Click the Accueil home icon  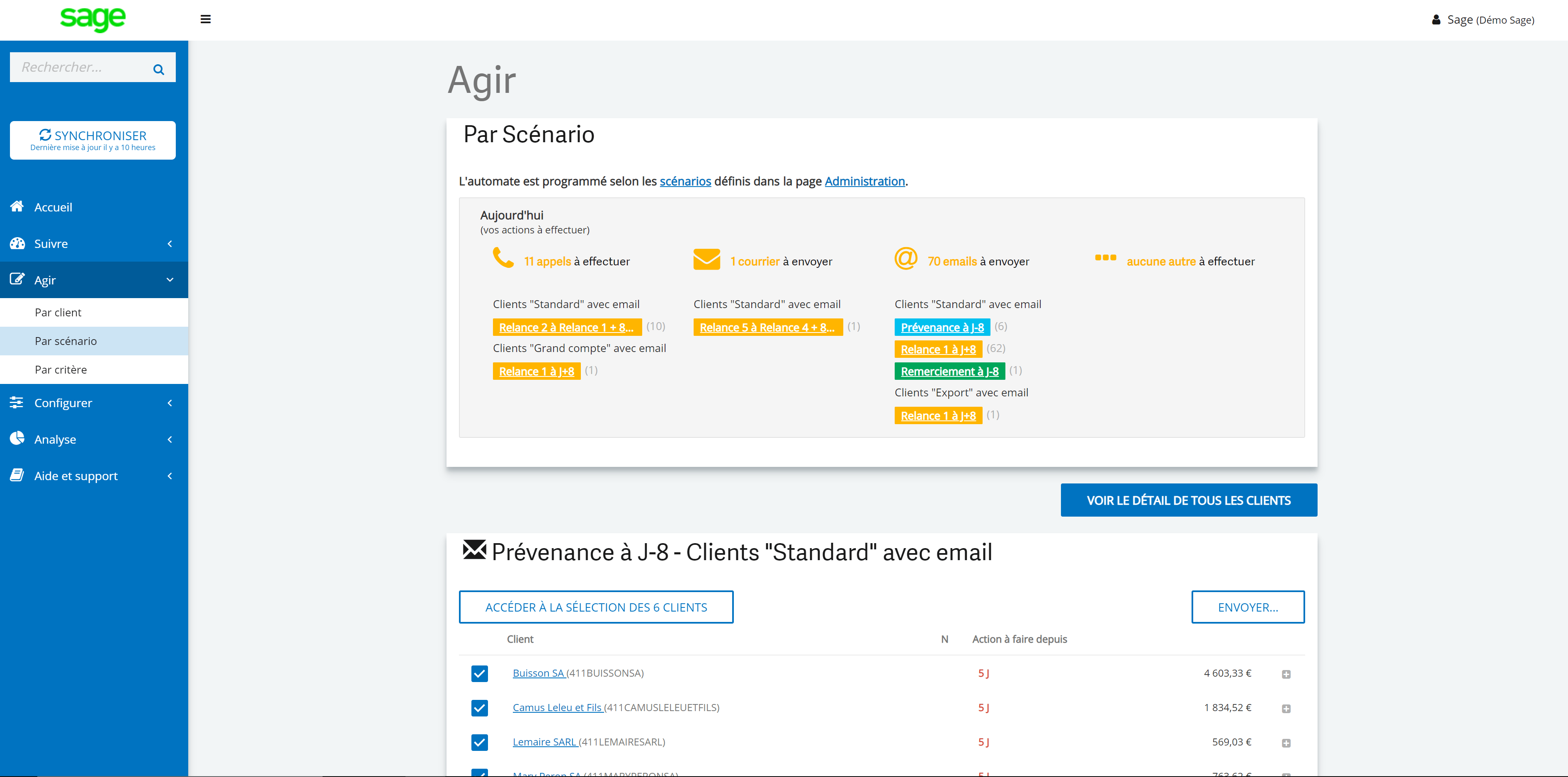pyautogui.click(x=17, y=206)
